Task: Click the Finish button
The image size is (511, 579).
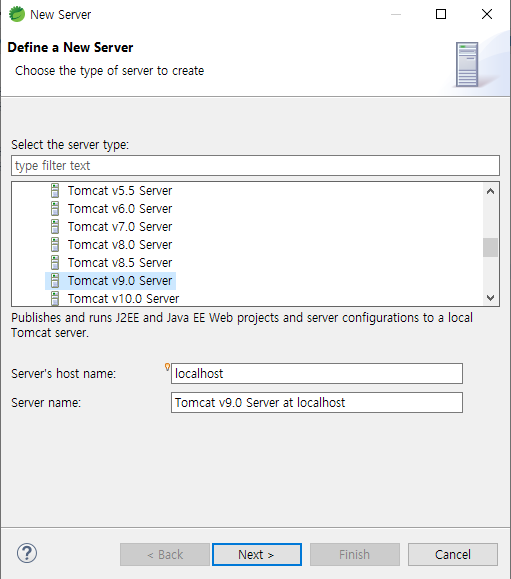Action: coord(354,554)
